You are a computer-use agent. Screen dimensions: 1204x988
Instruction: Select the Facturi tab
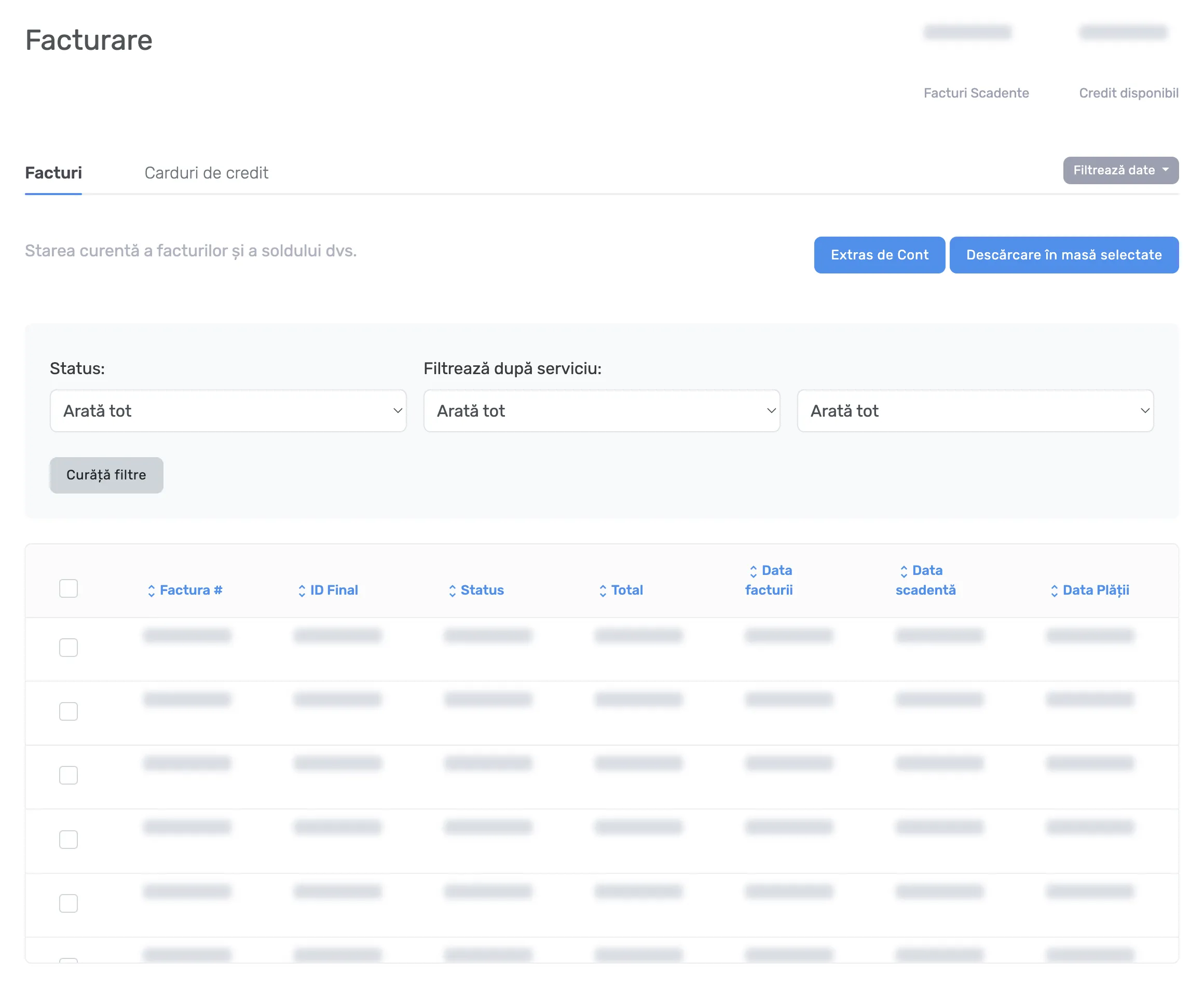pyautogui.click(x=53, y=172)
